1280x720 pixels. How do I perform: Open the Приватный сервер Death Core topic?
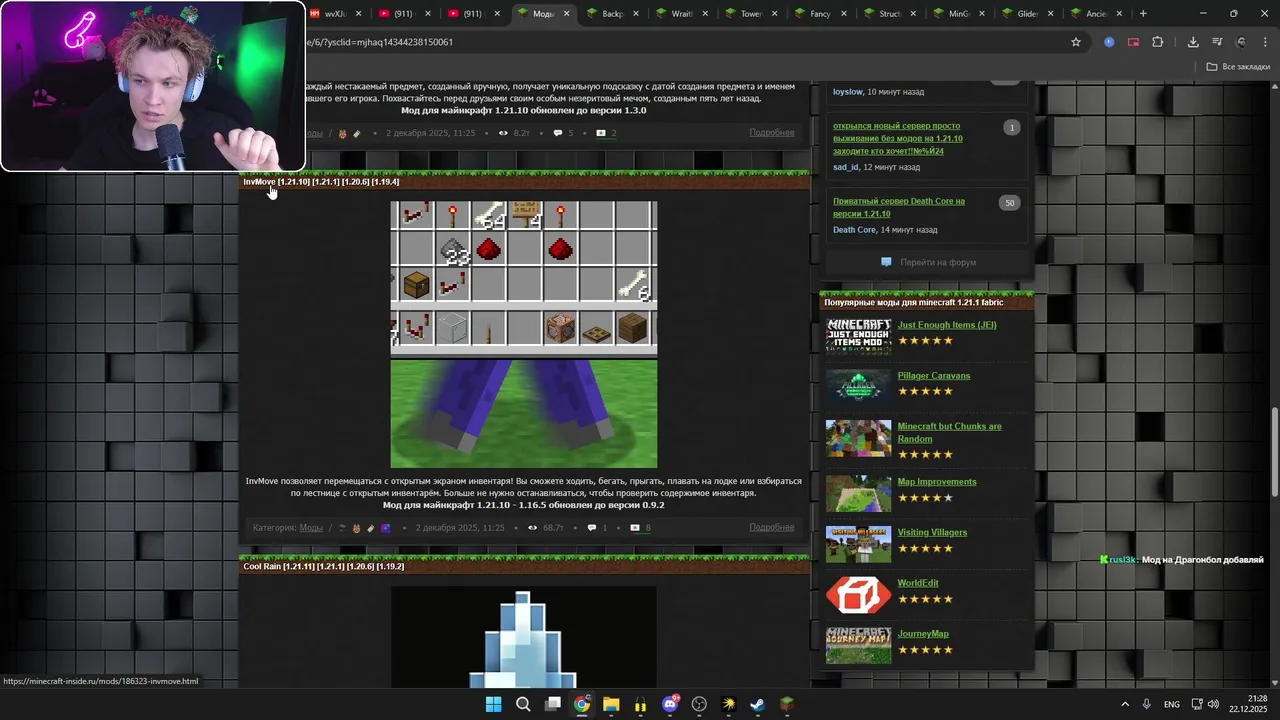899,207
